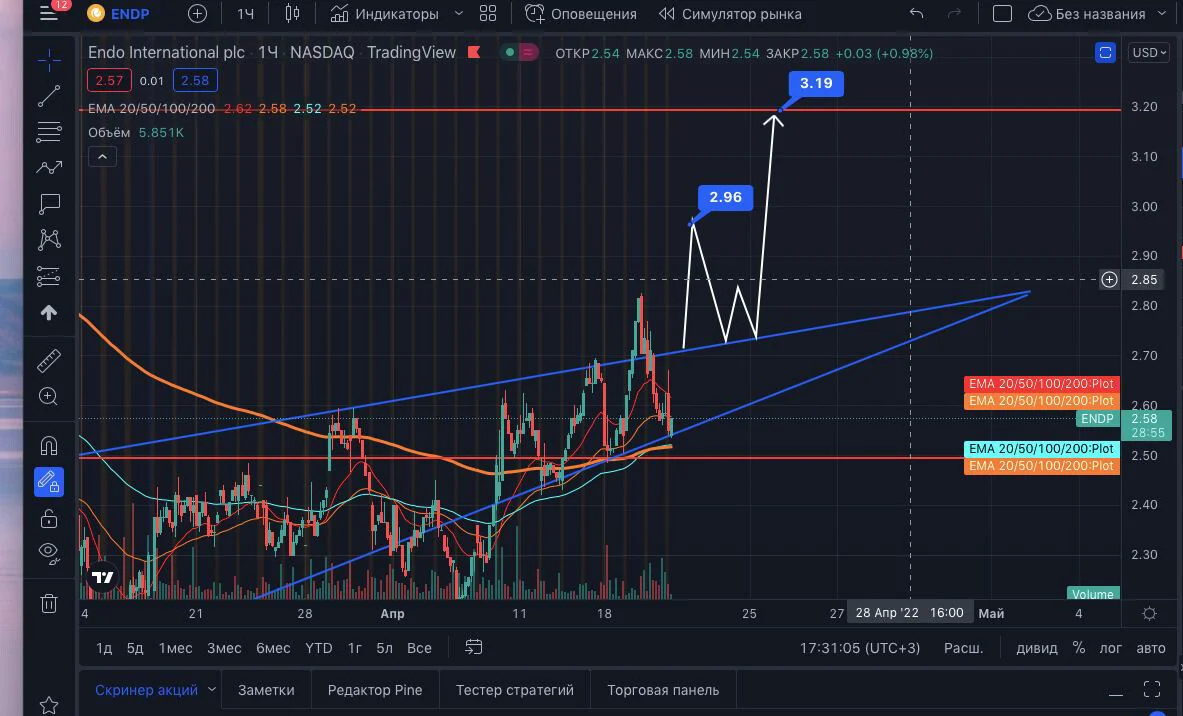Toggle the % percent scale

pos(1079,648)
